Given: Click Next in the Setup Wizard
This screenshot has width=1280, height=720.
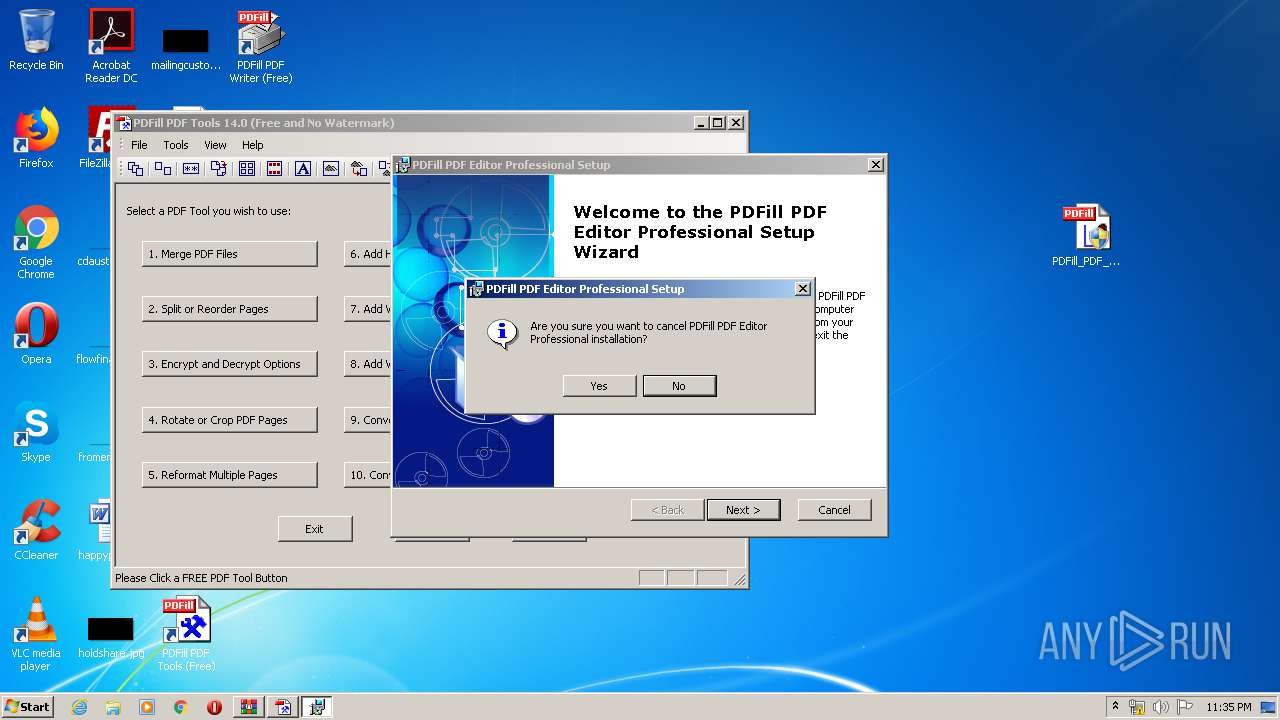Looking at the screenshot, I should pos(743,510).
